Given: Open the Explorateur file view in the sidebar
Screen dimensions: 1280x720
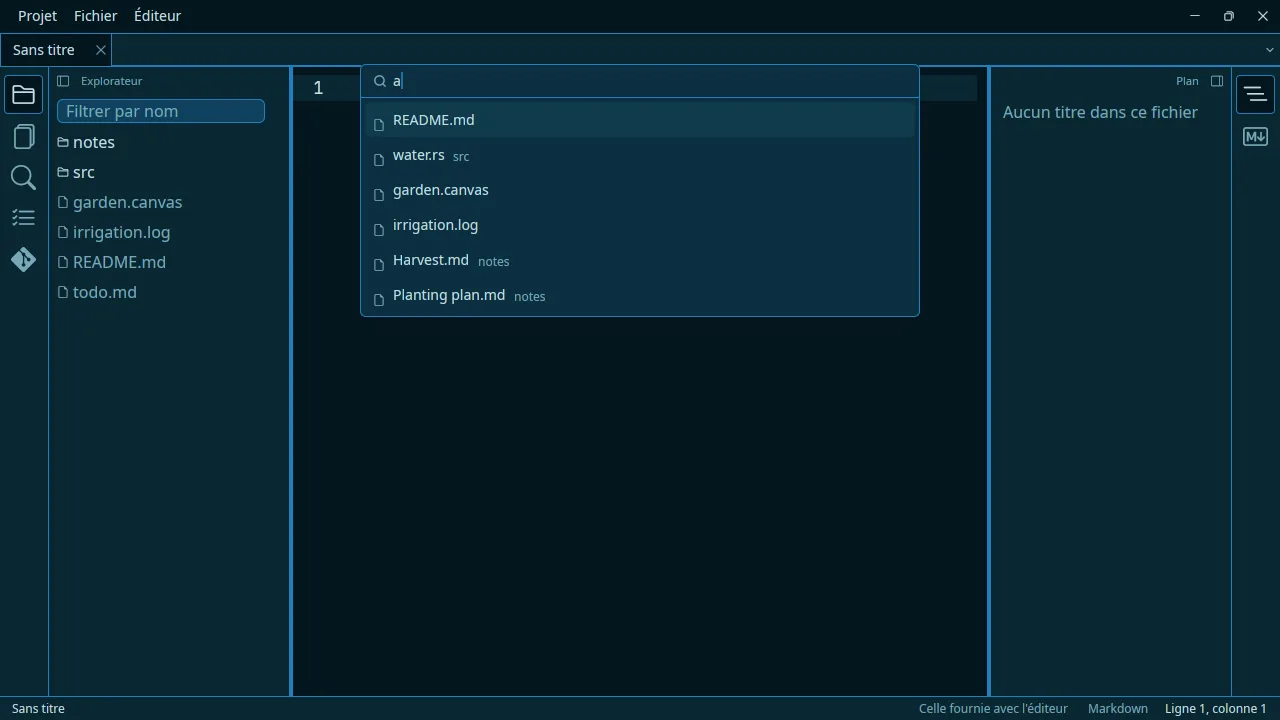Looking at the screenshot, I should click(x=23, y=95).
